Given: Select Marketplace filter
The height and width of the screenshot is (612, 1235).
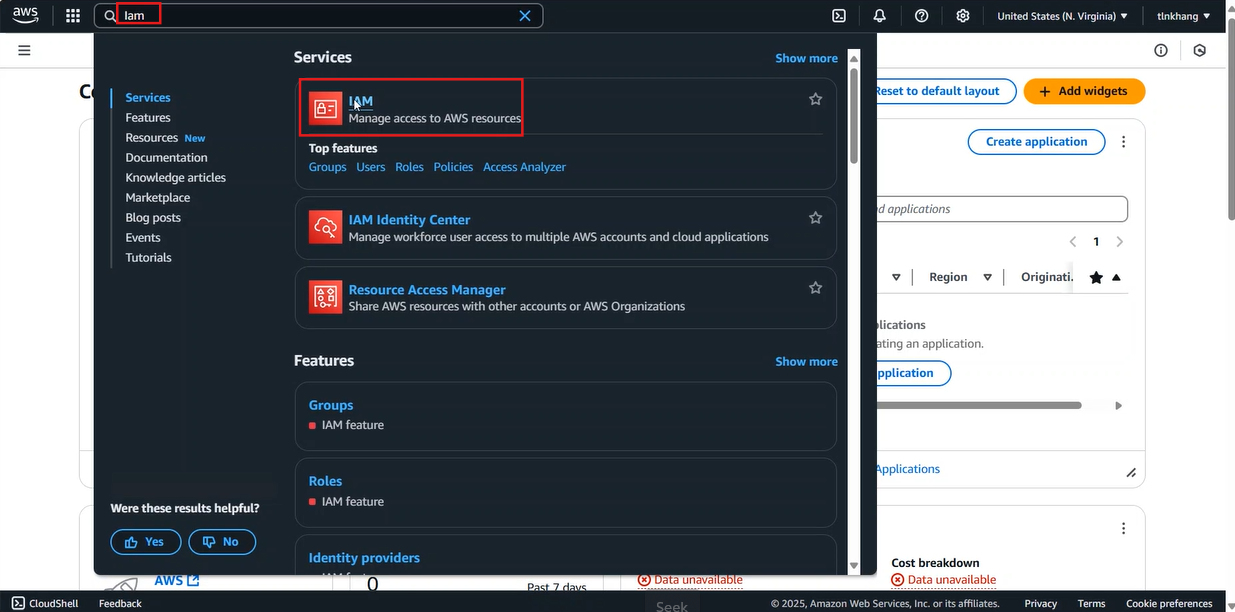Looking at the screenshot, I should click(158, 198).
